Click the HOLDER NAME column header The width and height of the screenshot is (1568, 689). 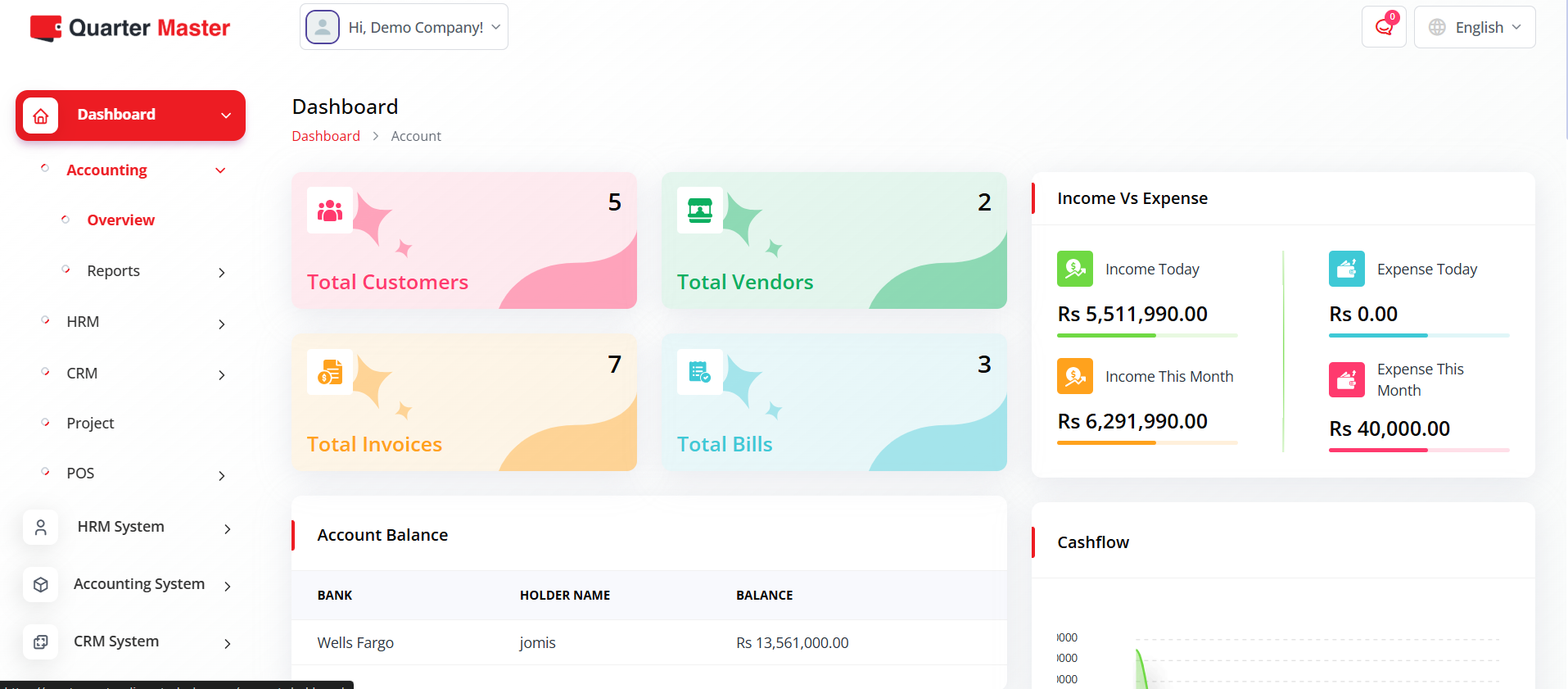click(565, 595)
